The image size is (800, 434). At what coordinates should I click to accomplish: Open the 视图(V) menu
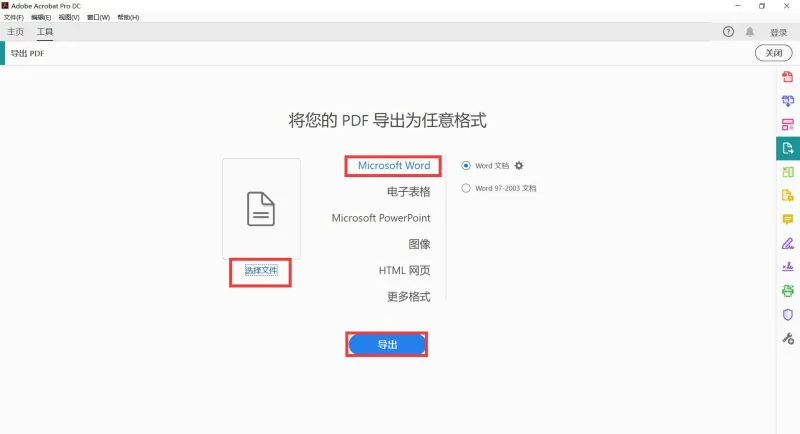pos(69,17)
